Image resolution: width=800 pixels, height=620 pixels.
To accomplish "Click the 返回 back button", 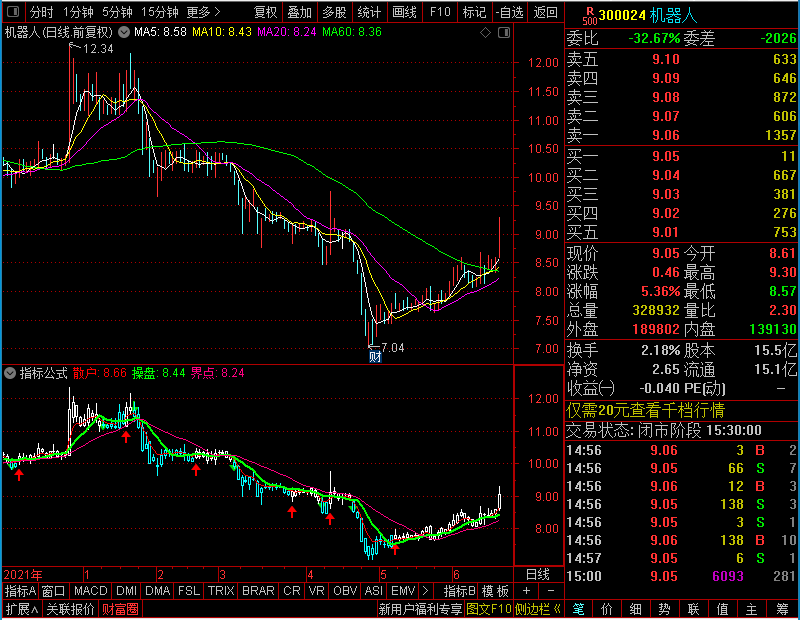I will click(545, 12).
